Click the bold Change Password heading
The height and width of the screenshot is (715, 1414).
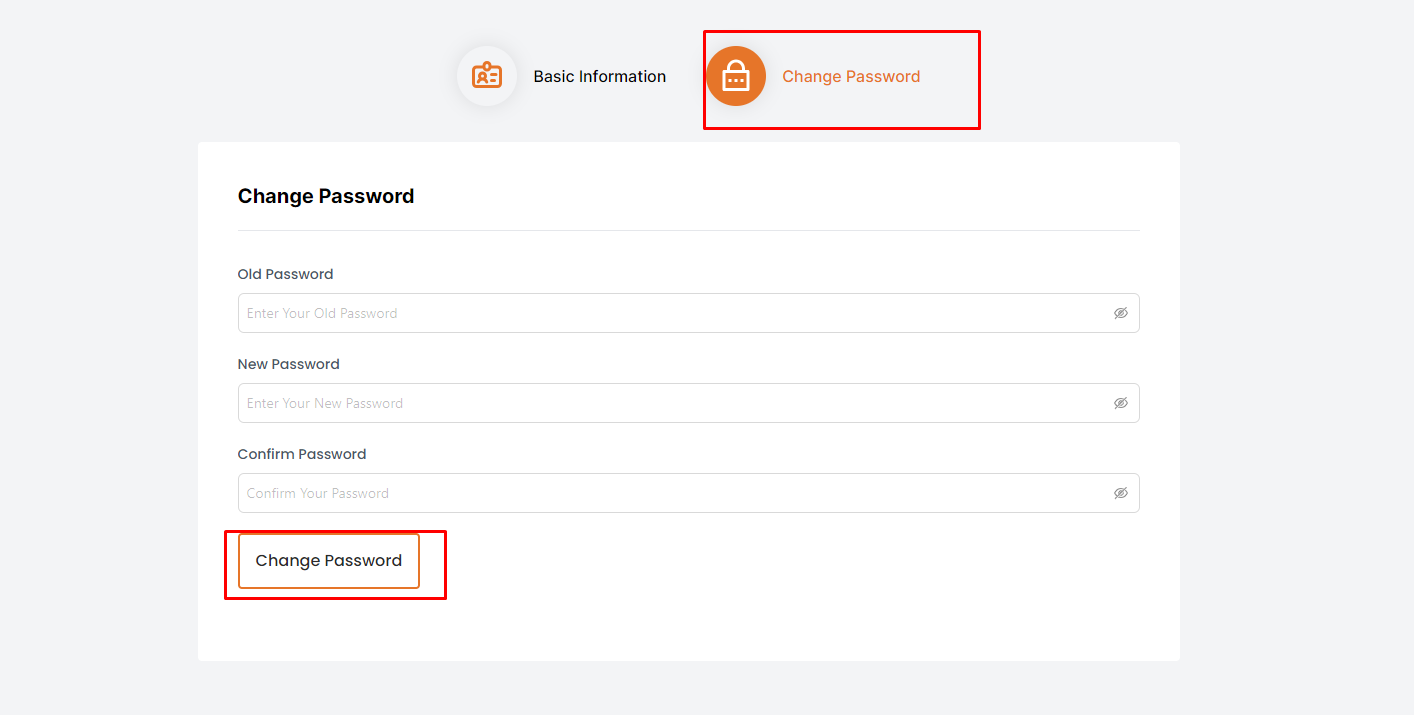pos(325,196)
